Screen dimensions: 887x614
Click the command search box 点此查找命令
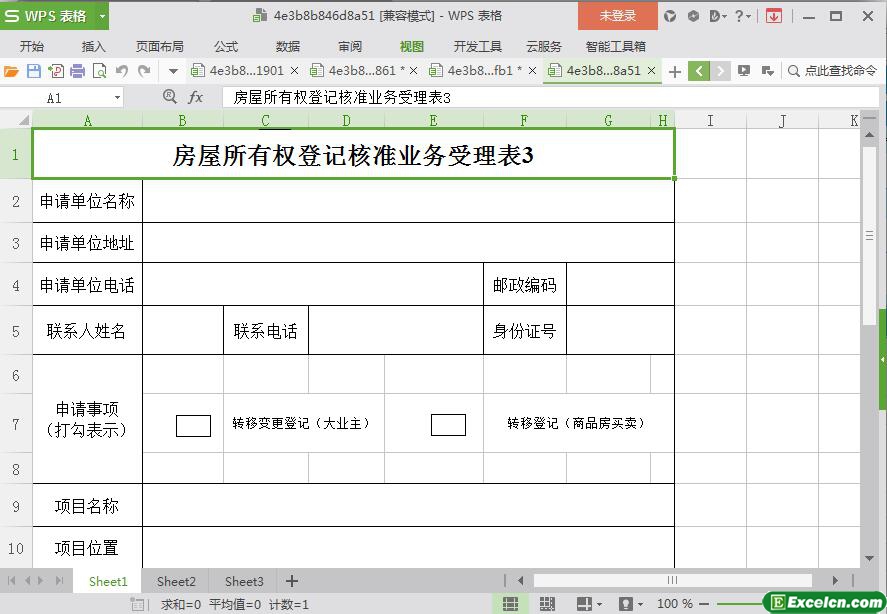[833, 71]
